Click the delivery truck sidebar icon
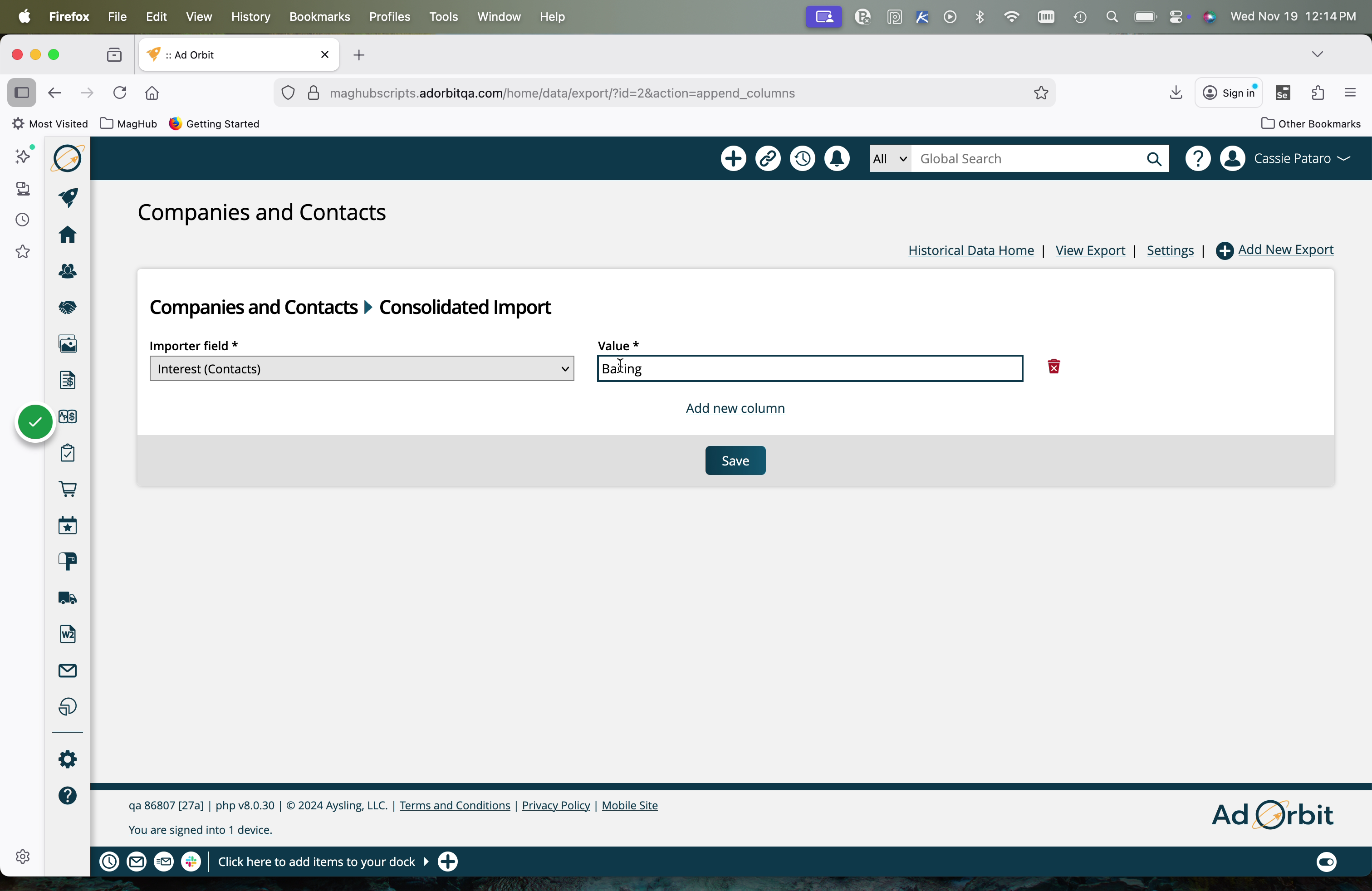 coord(68,598)
